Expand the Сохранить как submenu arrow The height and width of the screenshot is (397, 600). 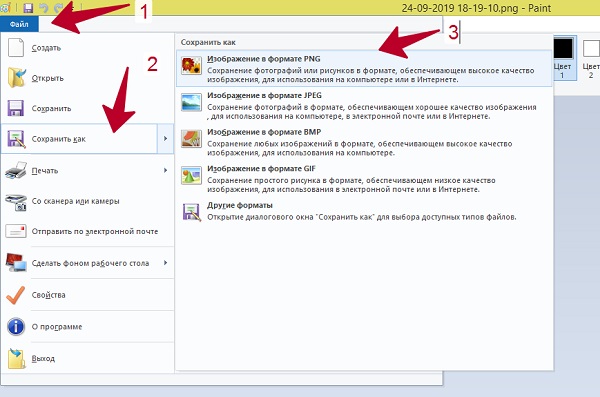pyautogui.click(x=165, y=139)
